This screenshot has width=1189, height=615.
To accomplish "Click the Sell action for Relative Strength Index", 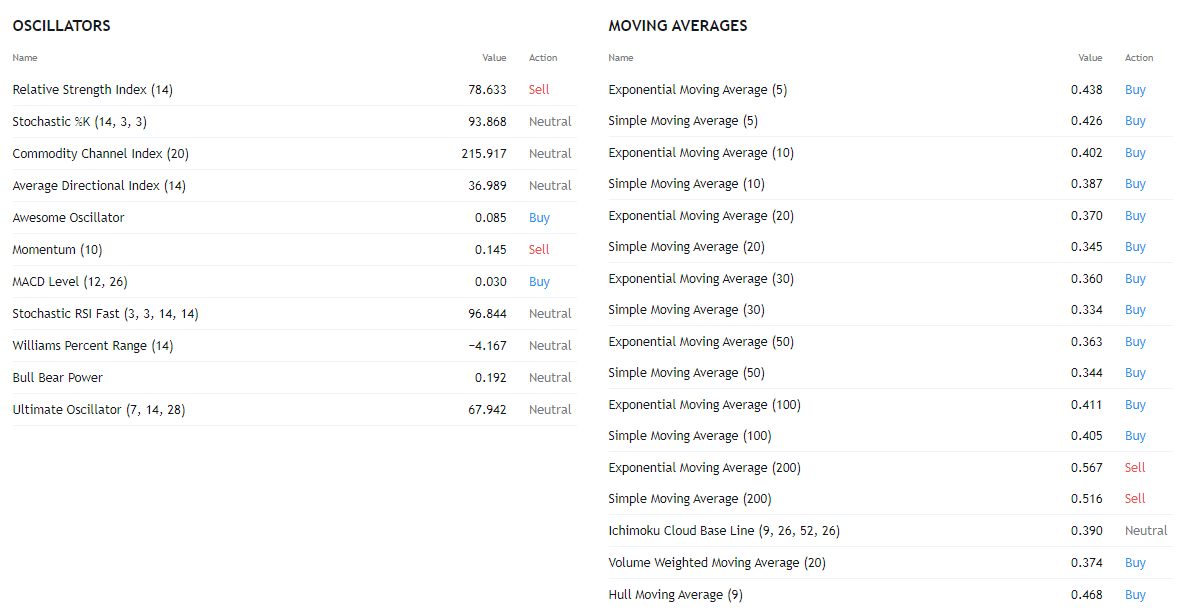I will (x=539, y=89).
